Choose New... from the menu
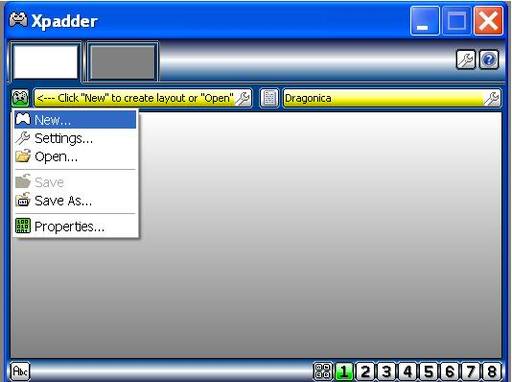 click(x=75, y=120)
